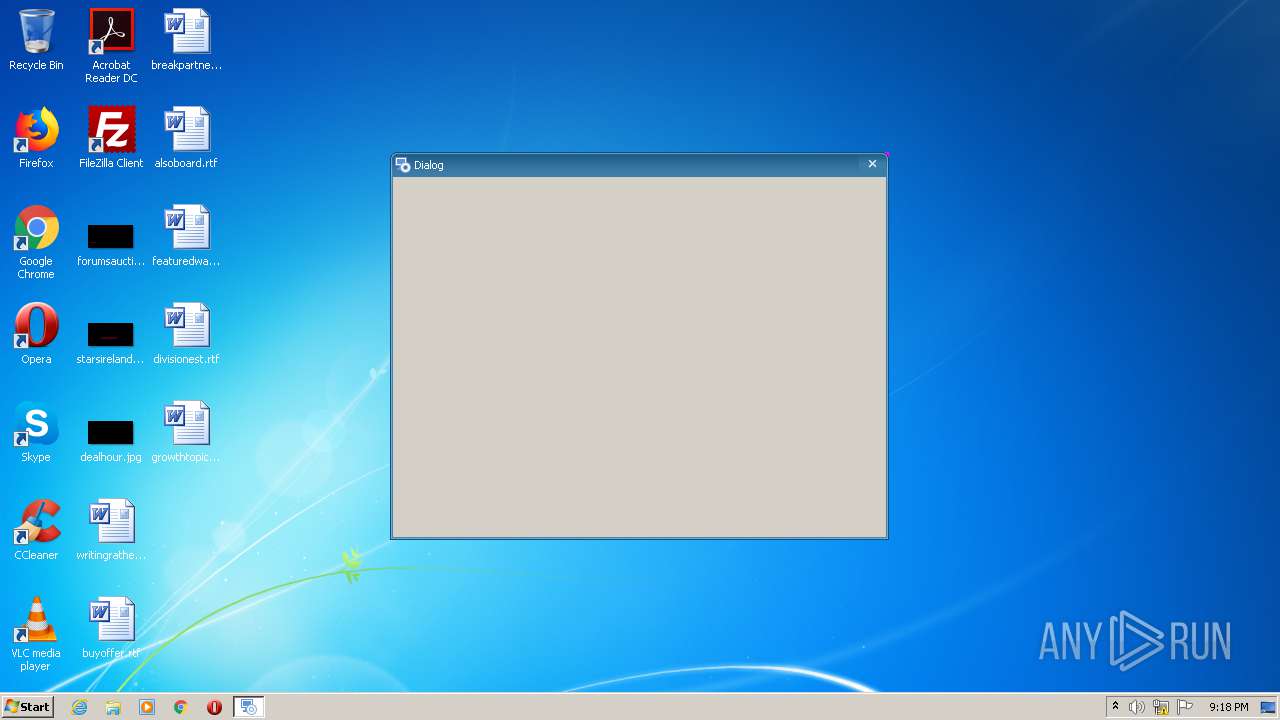Select the breakpartne... Word document
1280x720 pixels.
[187, 40]
